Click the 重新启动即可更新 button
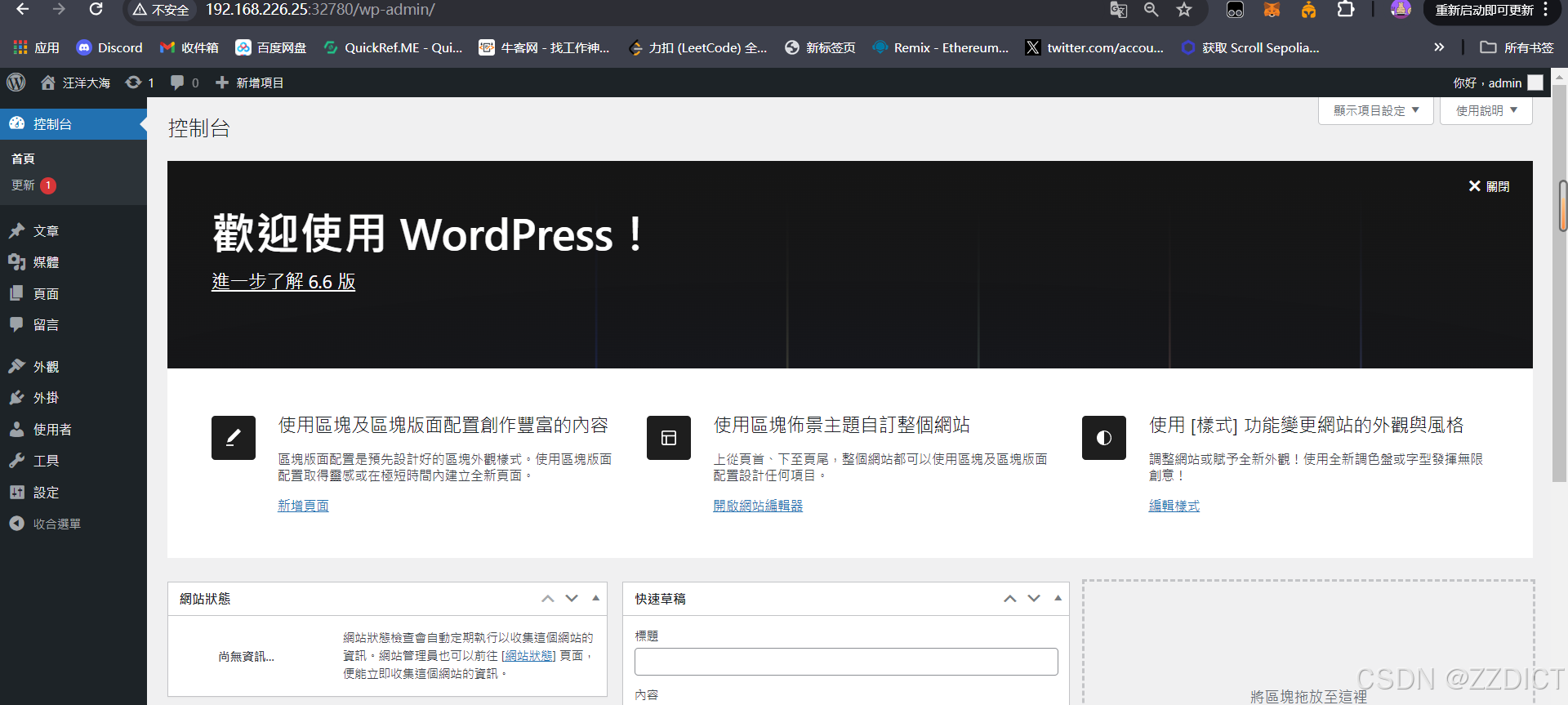The width and height of the screenshot is (1568, 705). [x=1490, y=10]
